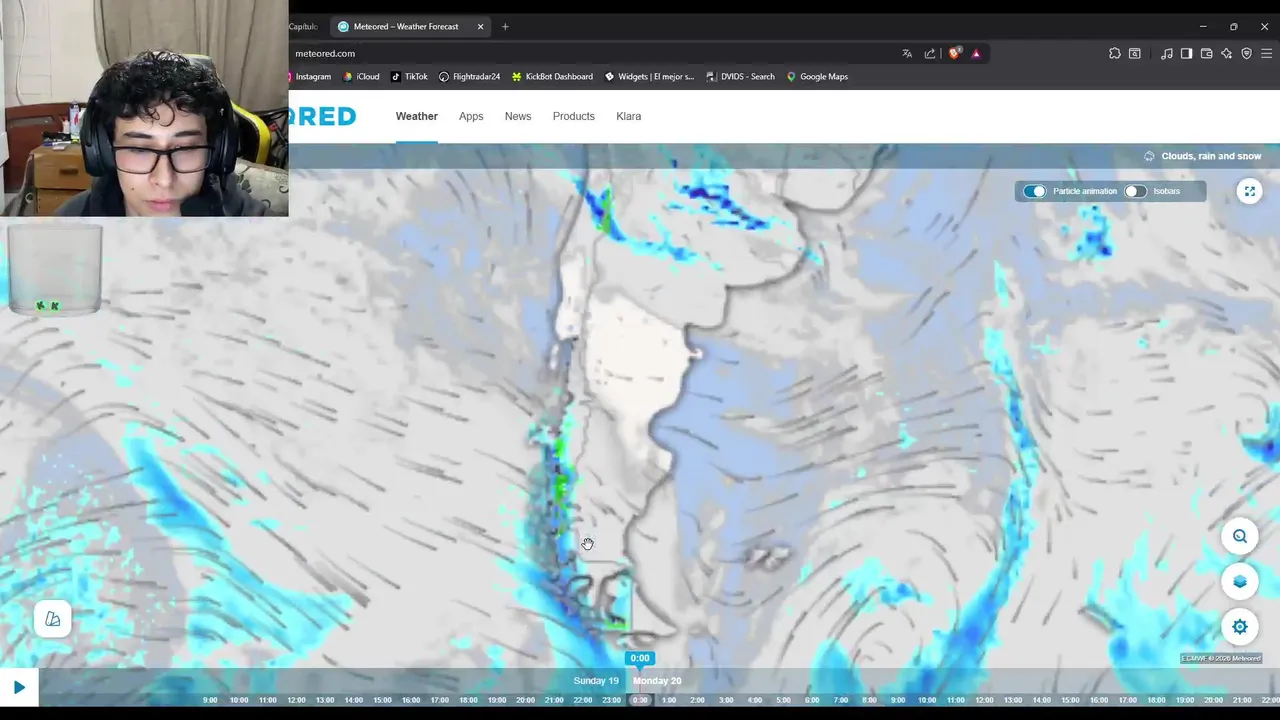The height and width of the screenshot is (720, 1280).
Task: Open the News menu
Action: 518,116
